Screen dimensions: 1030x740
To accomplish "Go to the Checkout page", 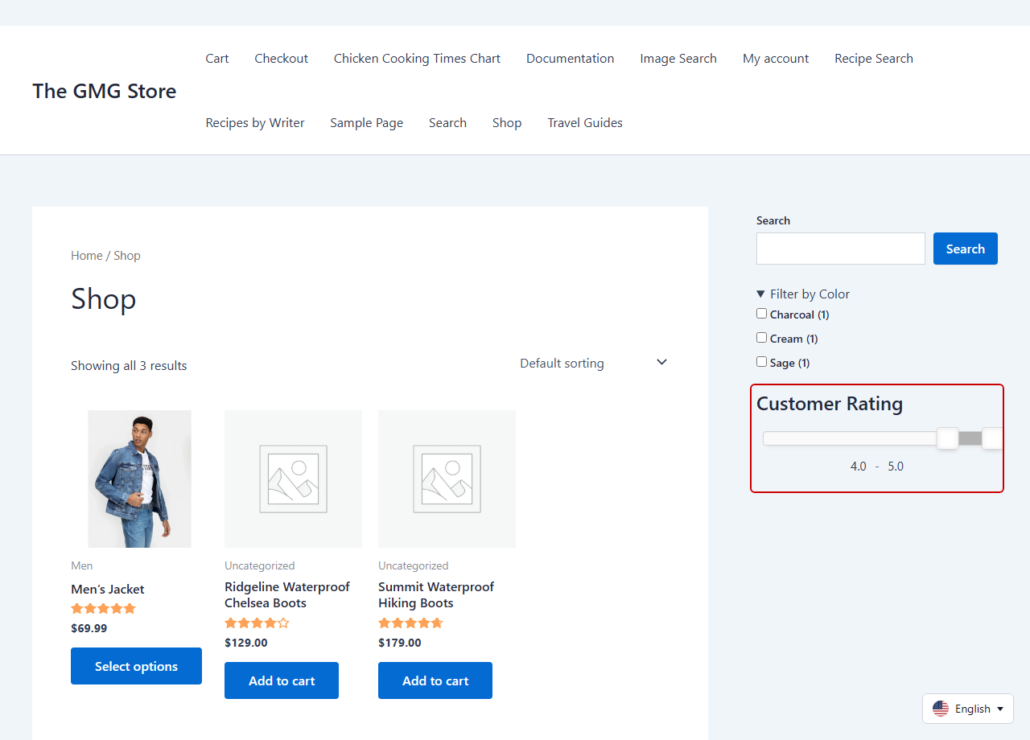I will click(x=281, y=58).
